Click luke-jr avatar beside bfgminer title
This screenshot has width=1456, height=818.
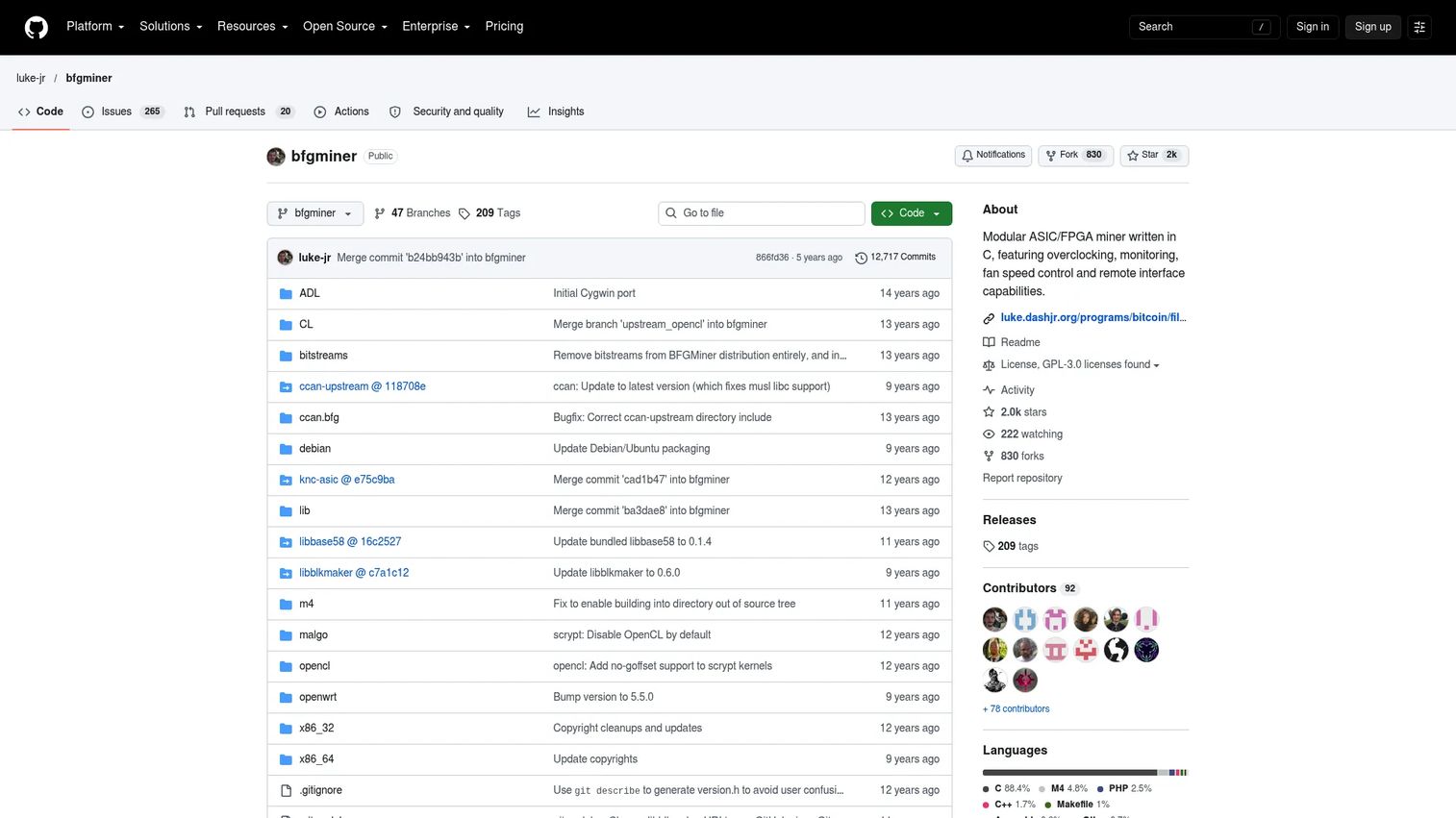point(276,156)
